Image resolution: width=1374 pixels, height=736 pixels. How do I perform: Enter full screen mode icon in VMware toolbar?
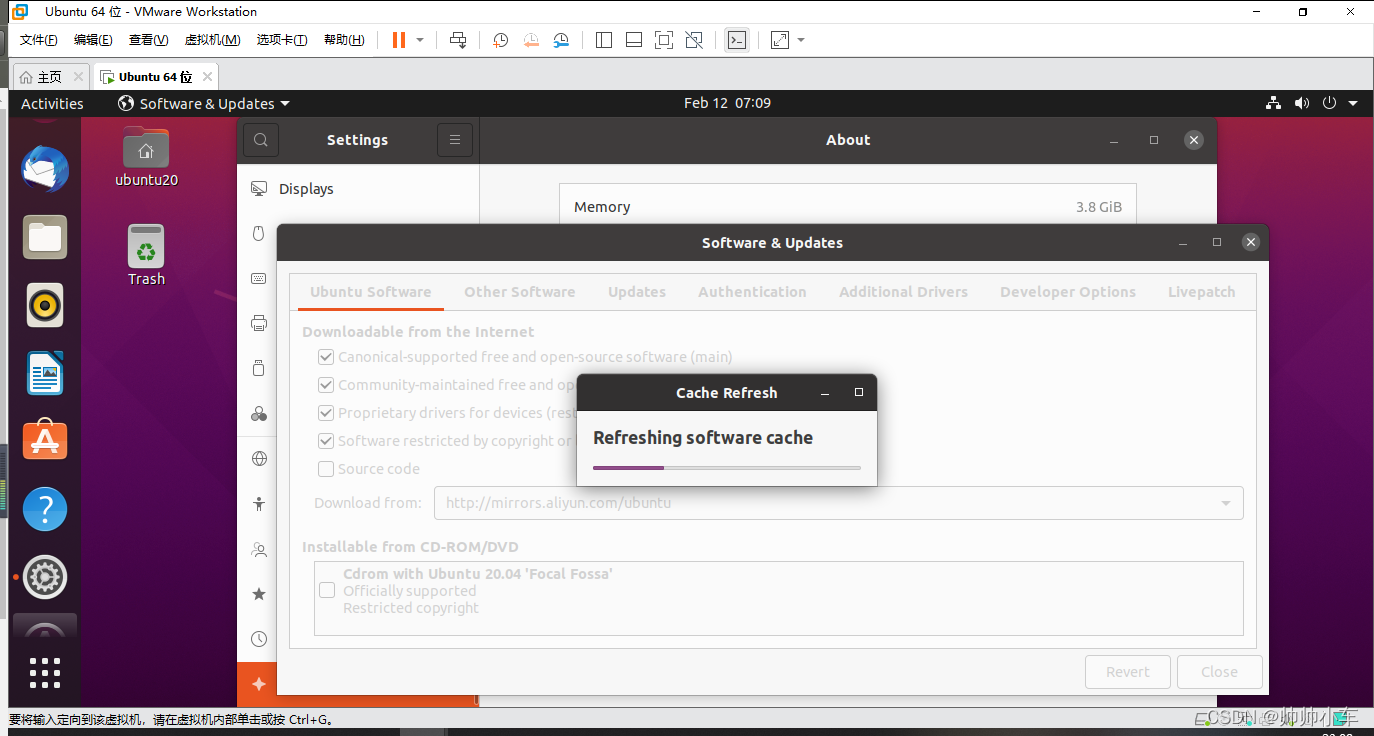pyautogui.click(x=664, y=40)
